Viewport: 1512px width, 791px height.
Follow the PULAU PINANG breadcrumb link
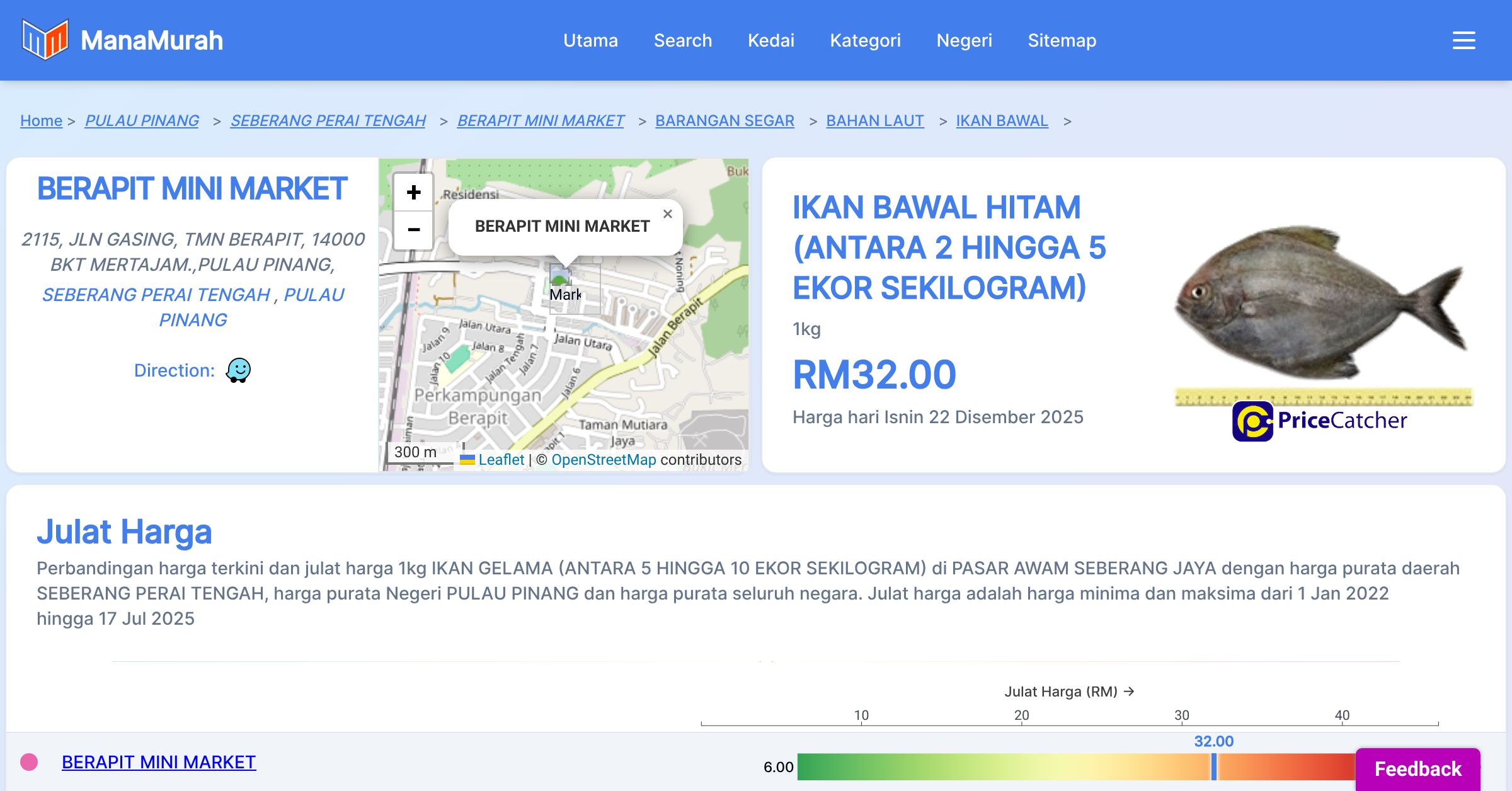(x=142, y=120)
